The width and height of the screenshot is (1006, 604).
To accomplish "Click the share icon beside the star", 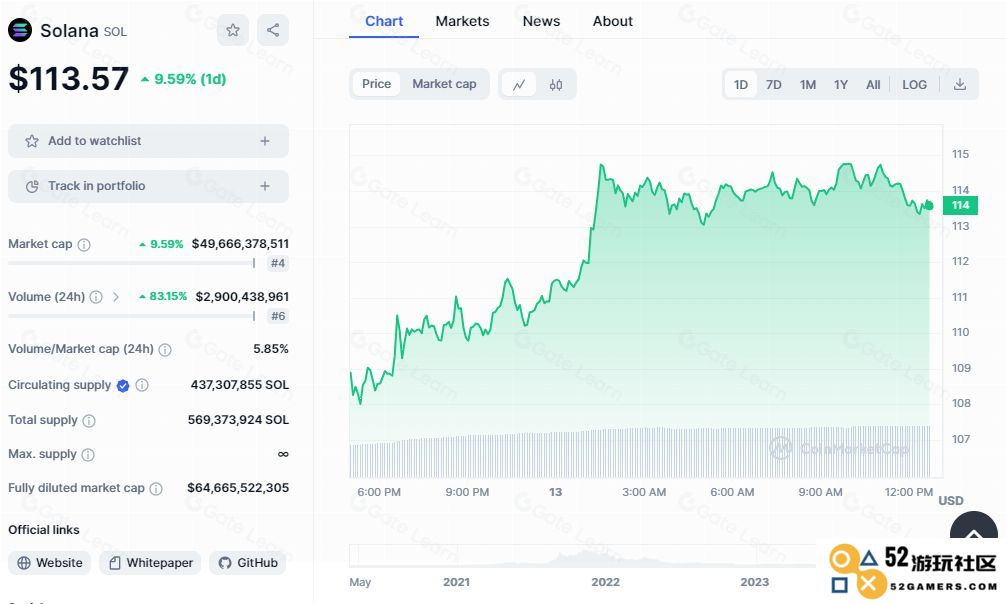I will [x=273, y=30].
